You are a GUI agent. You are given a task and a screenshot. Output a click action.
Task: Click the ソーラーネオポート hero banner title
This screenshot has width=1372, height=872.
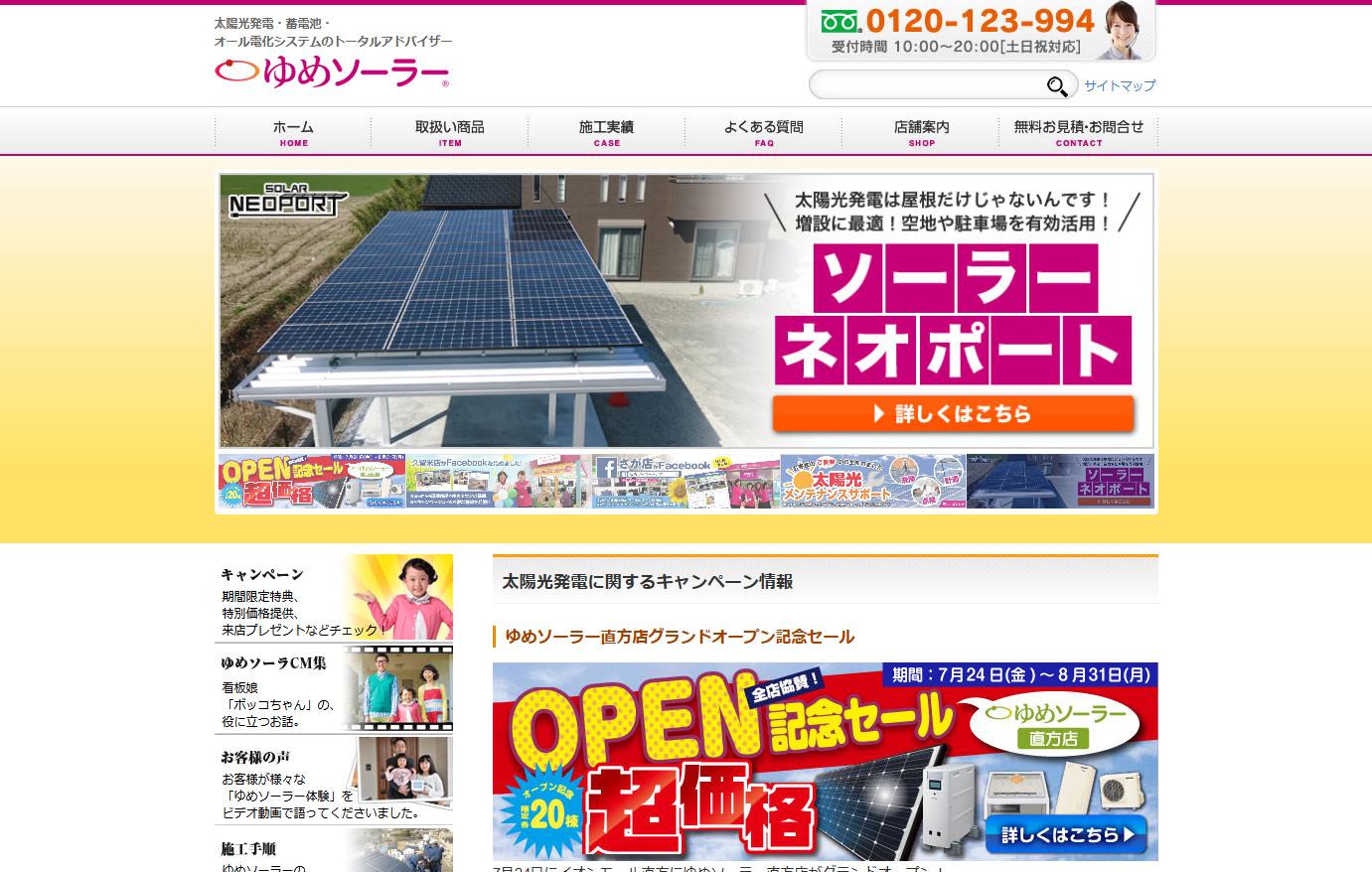point(953,315)
